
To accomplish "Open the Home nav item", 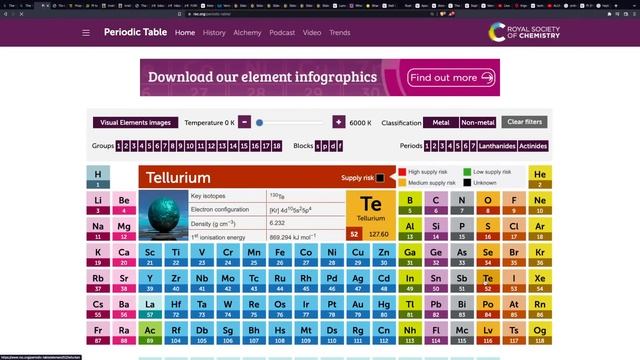I will pyautogui.click(x=185, y=33).
